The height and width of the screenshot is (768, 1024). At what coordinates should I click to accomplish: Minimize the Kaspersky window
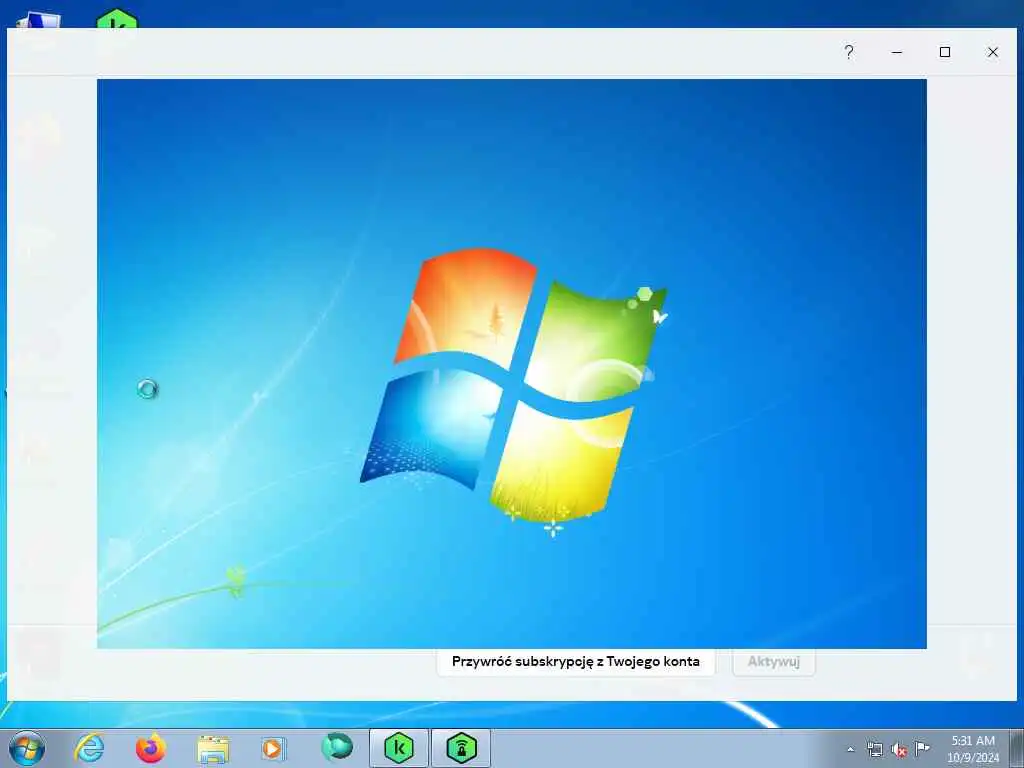(897, 52)
